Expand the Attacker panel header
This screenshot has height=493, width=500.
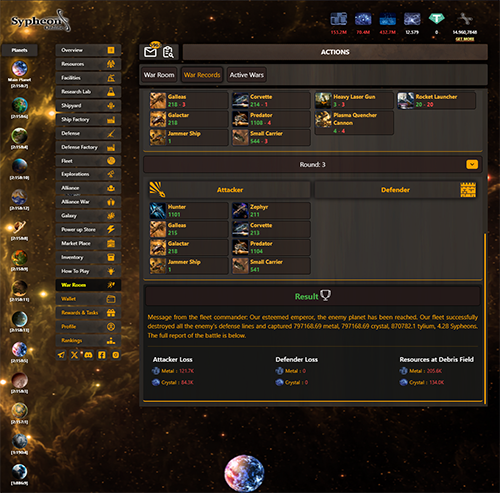tap(229, 190)
